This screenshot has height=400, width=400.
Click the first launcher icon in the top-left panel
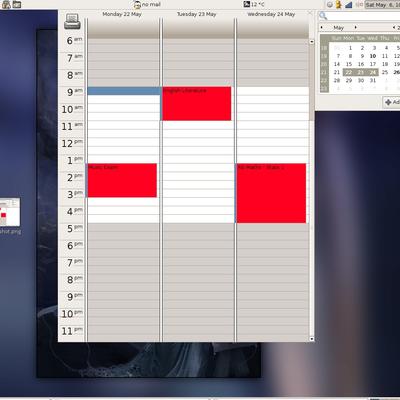(6, 4)
